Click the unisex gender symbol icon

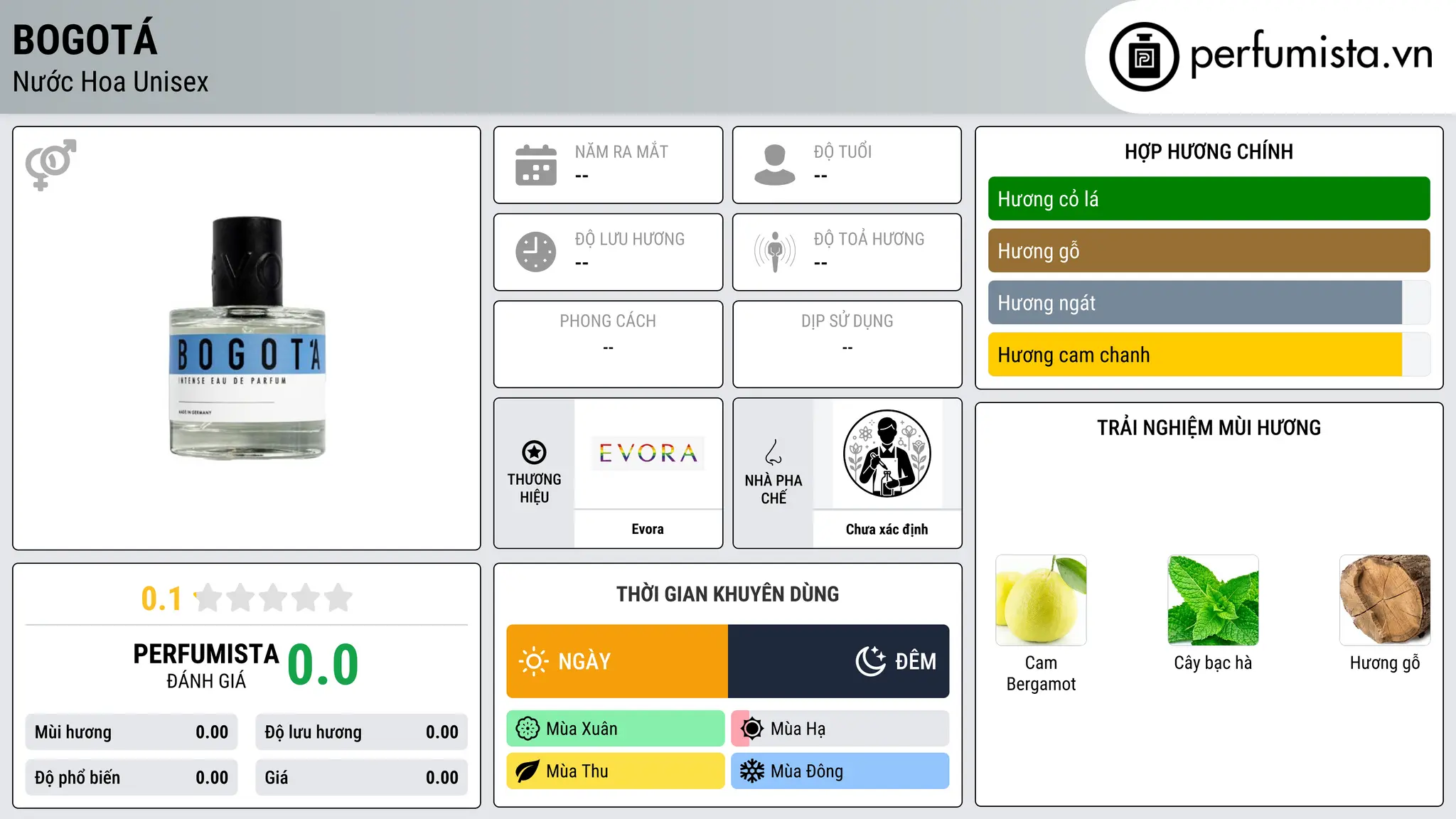click(x=50, y=165)
